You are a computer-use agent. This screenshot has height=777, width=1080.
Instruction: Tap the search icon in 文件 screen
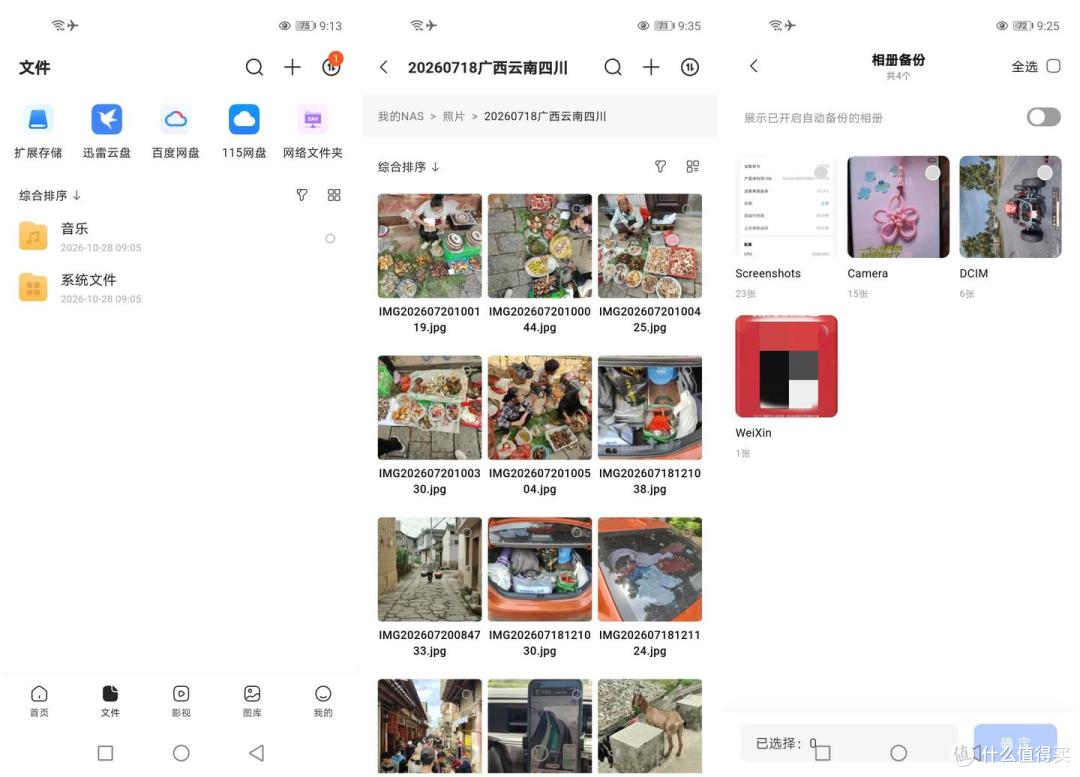254,67
